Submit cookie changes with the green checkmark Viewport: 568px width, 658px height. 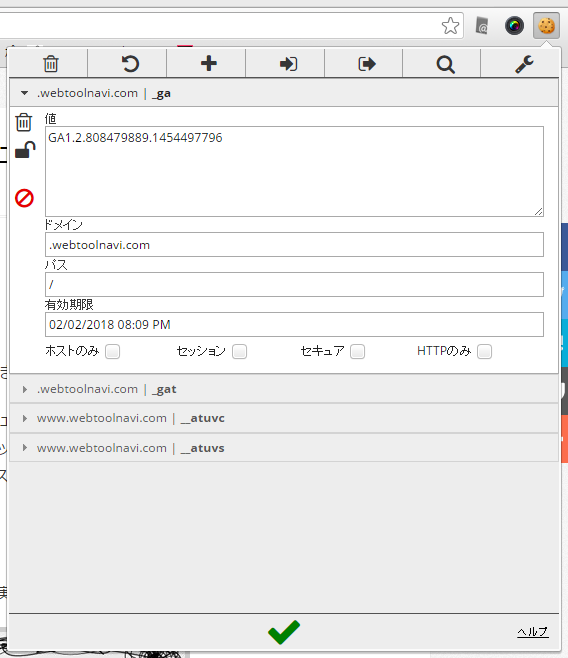point(284,632)
